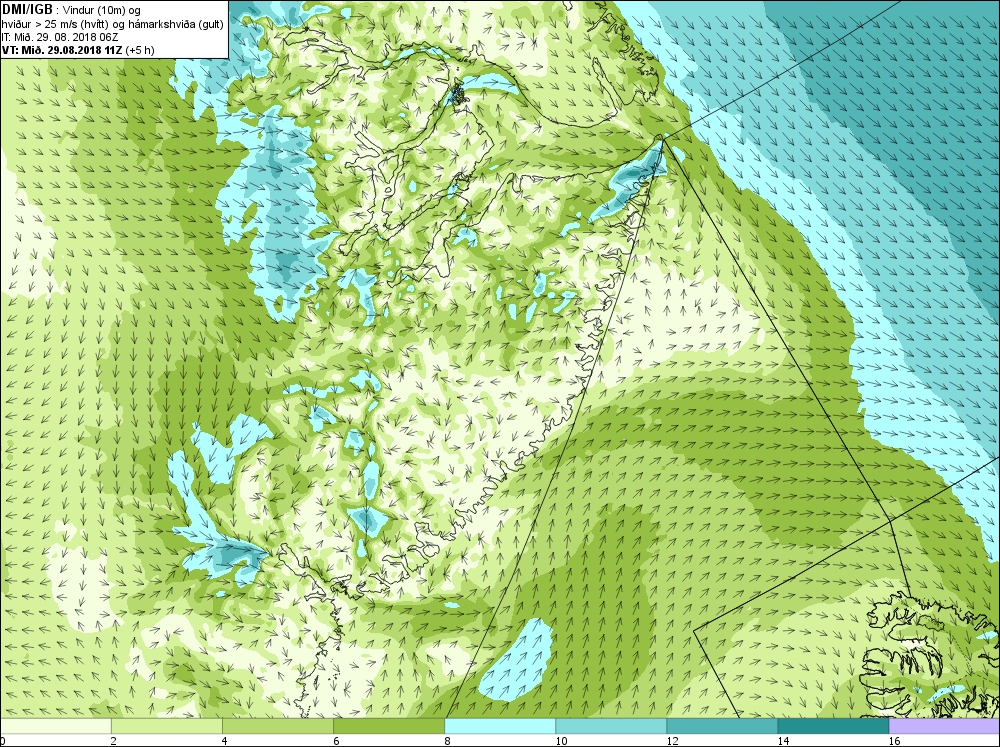Click the valid time 'VT: Mið. 29.08.2018 11Z' line
The image size is (1000, 747).
point(78,50)
